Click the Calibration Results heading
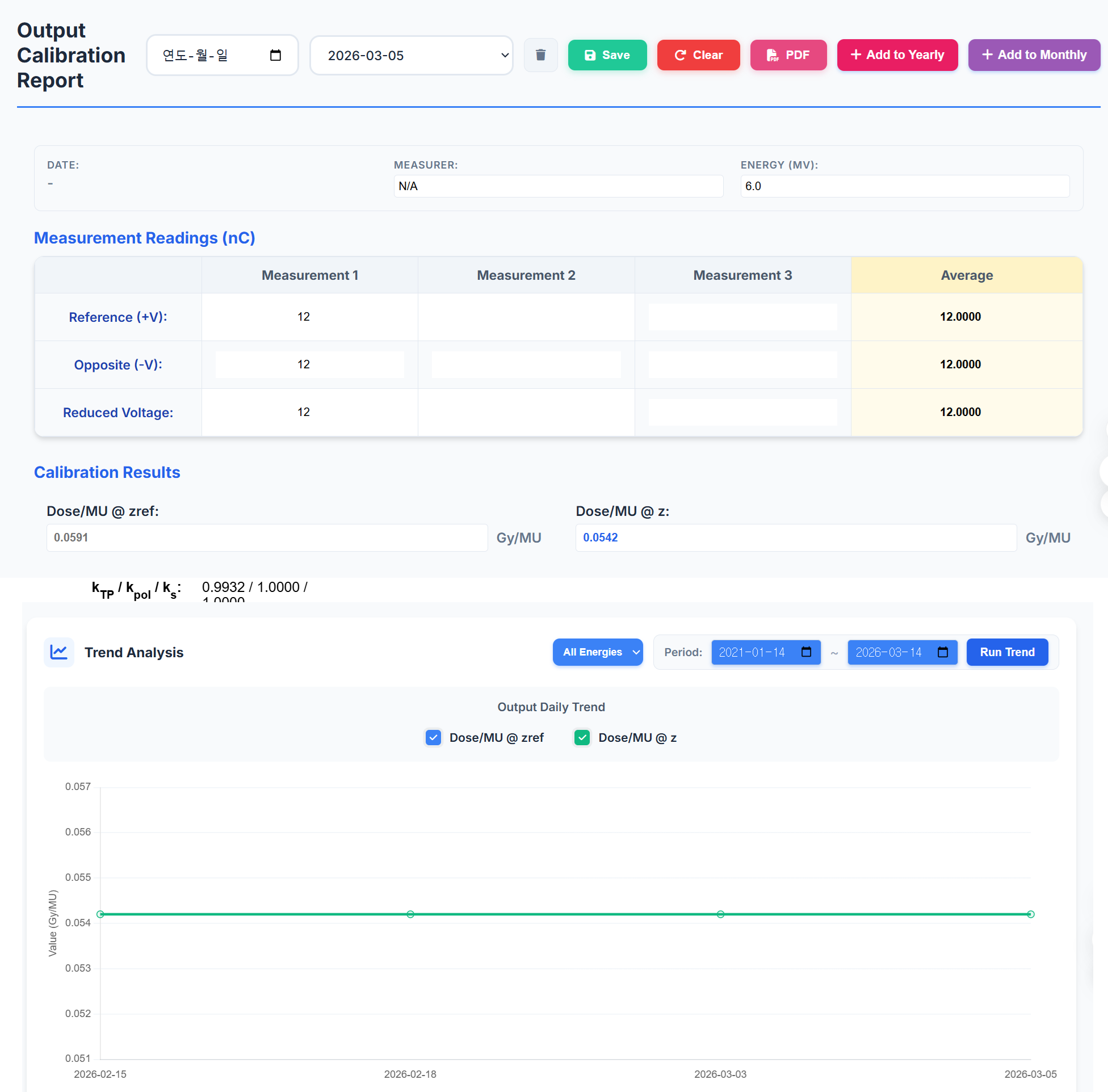 [x=107, y=472]
